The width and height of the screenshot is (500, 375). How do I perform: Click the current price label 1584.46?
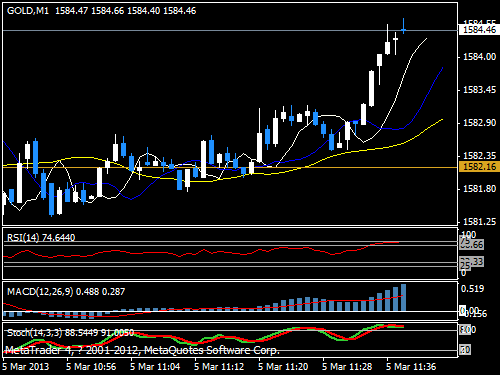479,30
